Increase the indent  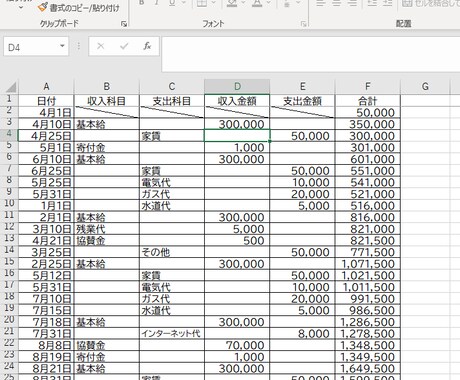pos(387,3)
